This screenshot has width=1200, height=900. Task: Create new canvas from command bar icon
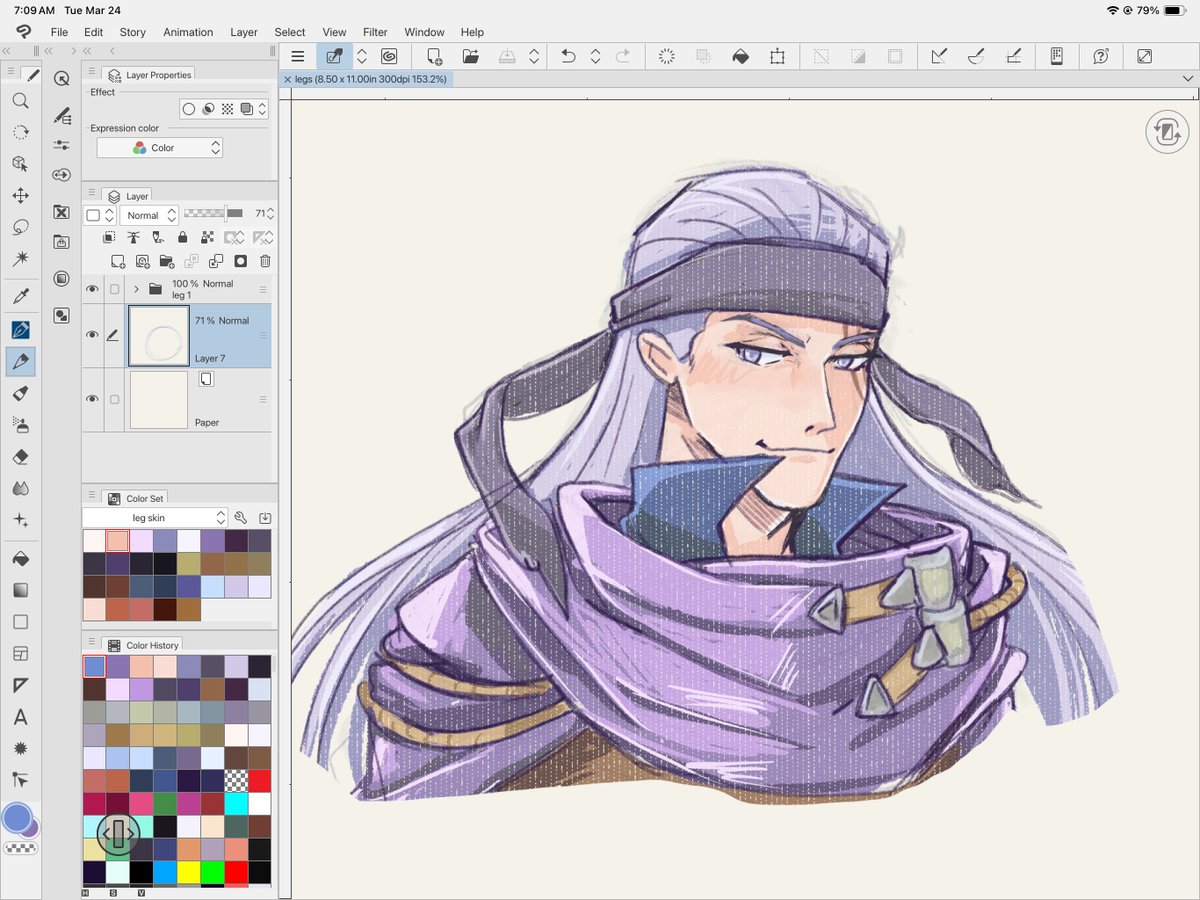[x=435, y=57]
